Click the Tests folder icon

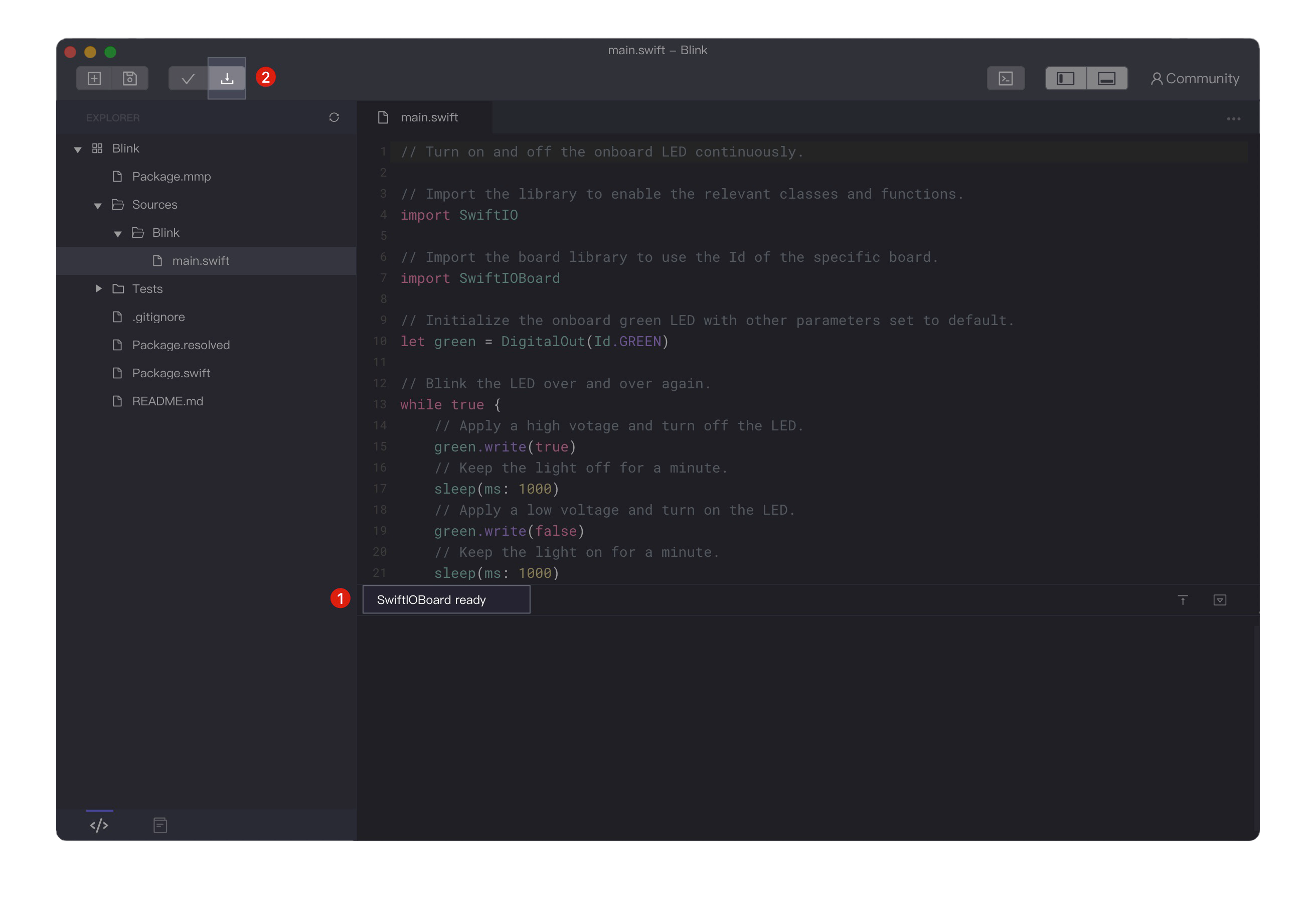pyautogui.click(x=118, y=289)
